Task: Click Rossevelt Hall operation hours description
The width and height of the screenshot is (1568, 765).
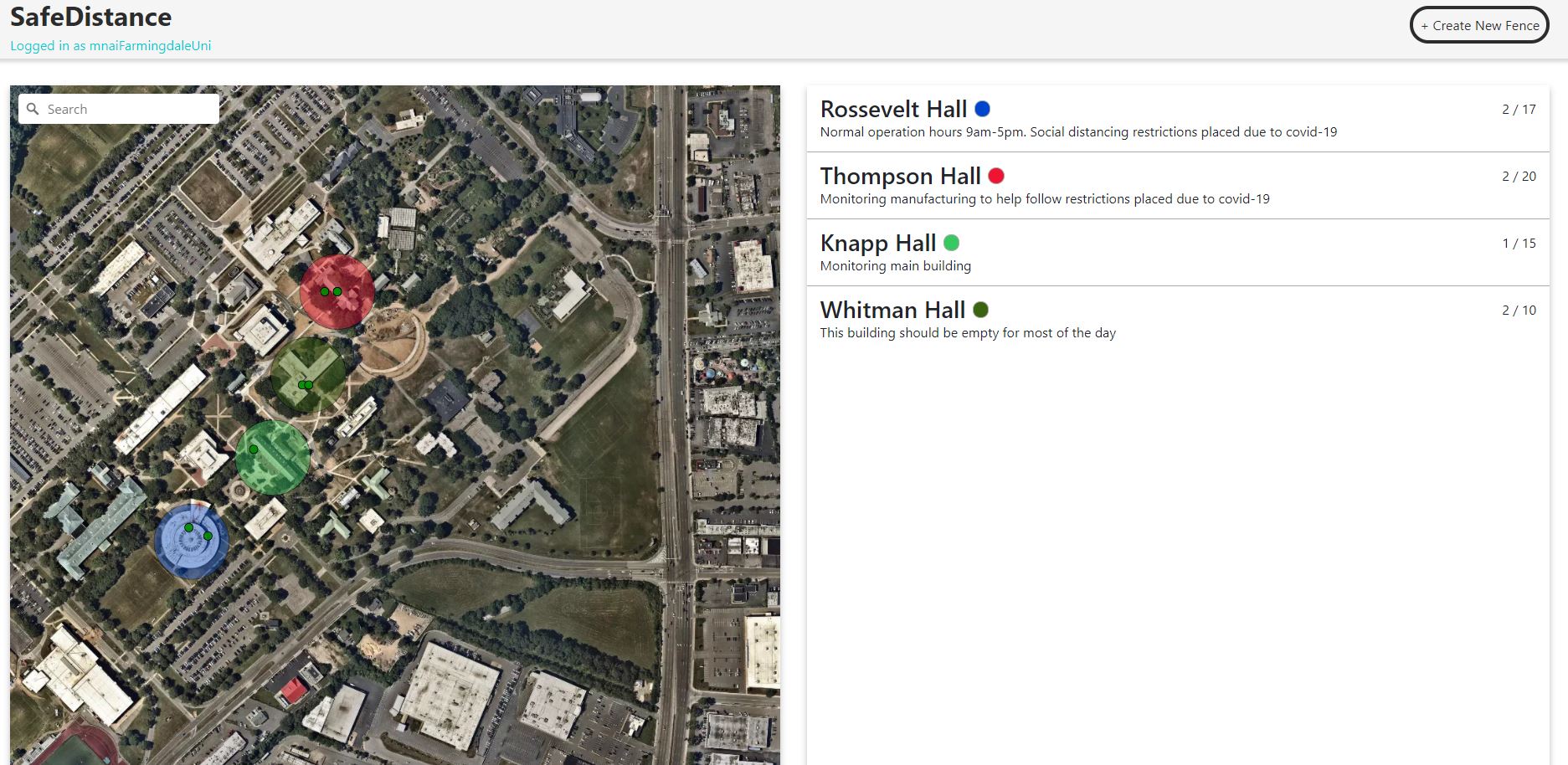Action: pos(1078,132)
